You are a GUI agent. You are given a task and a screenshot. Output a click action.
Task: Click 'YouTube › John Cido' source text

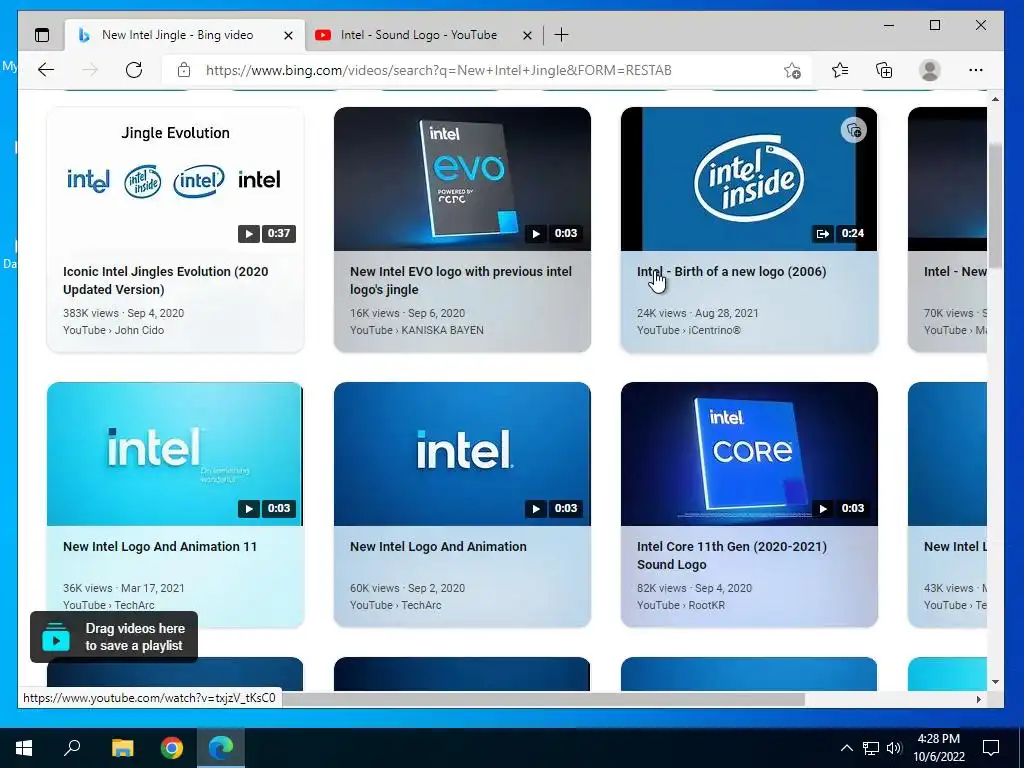click(114, 330)
